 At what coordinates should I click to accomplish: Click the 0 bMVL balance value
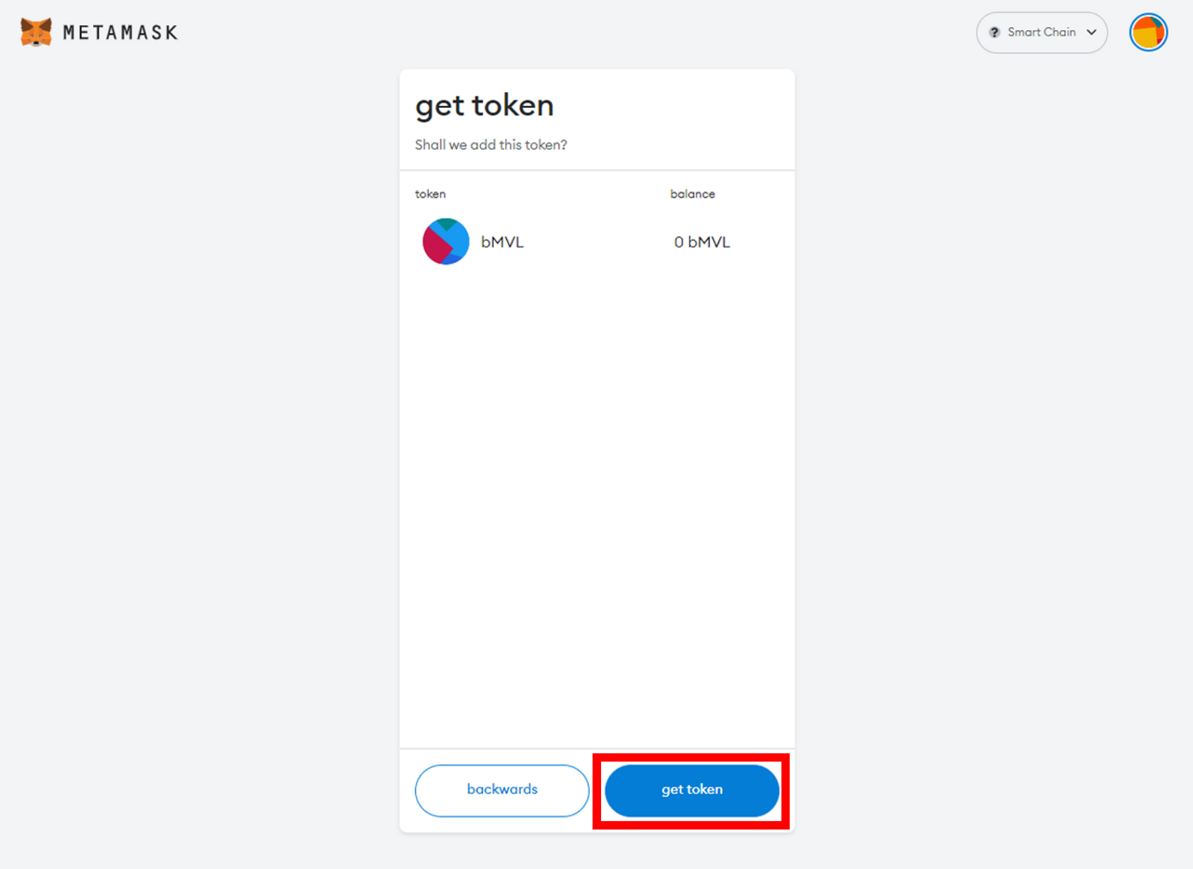coord(702,242)
